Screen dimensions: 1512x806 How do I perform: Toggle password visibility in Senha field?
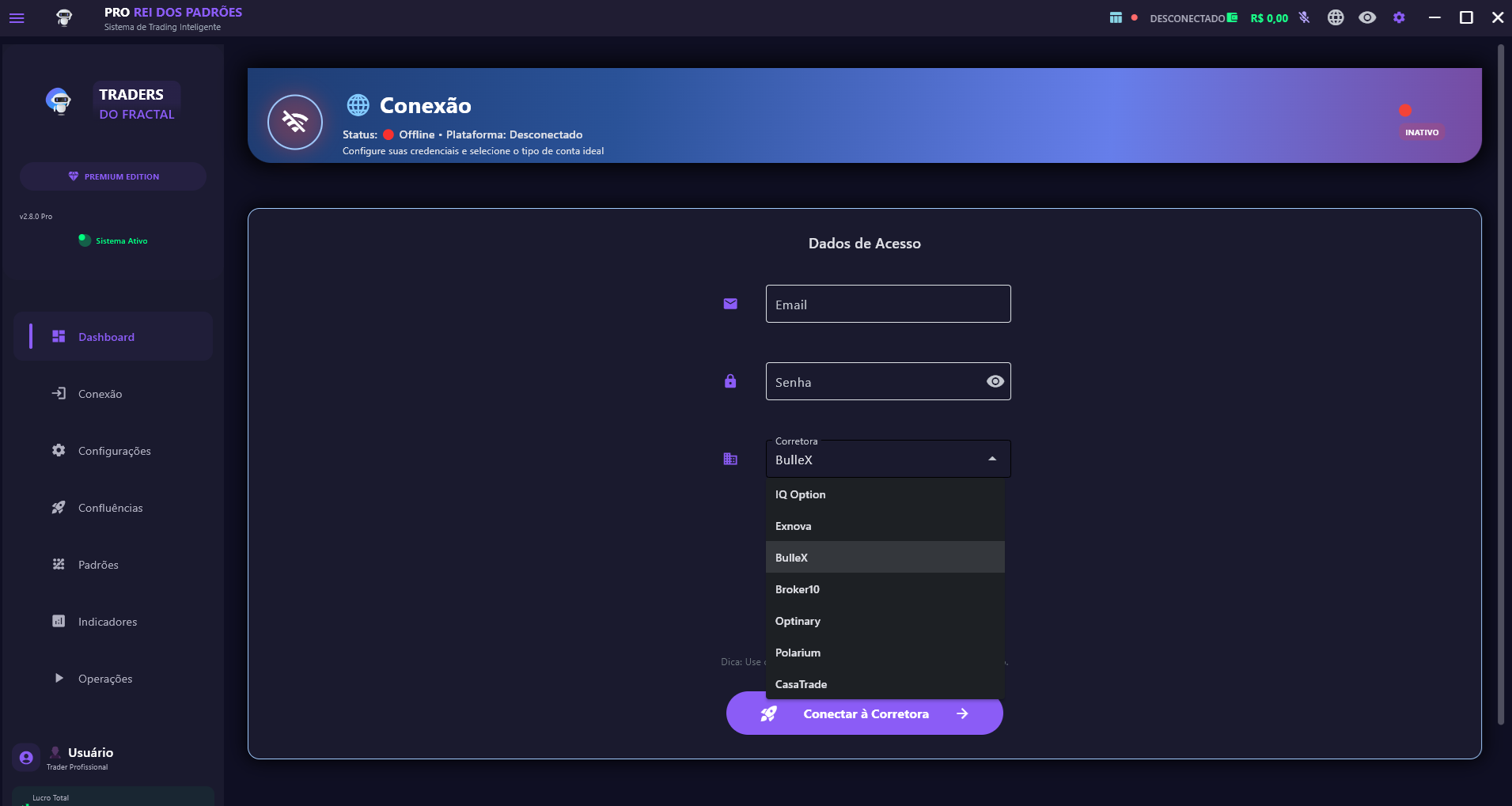pyautogui.click(x=995, y=381)
